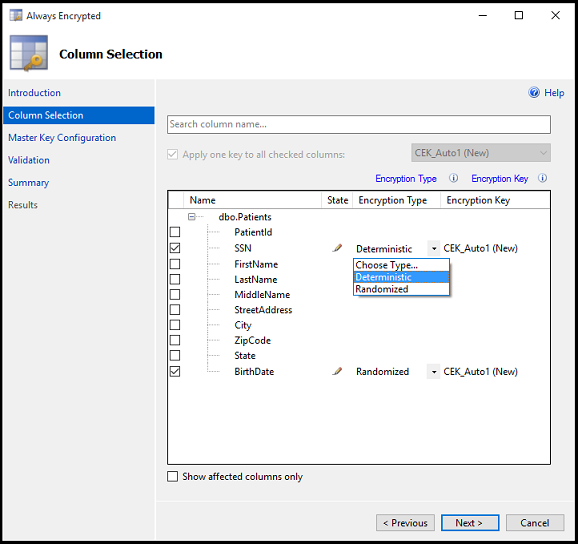This screenshot has height=544, width=578.
Task: Click the pencil state icon in SSN row
Action: click(x=337, y=248)
